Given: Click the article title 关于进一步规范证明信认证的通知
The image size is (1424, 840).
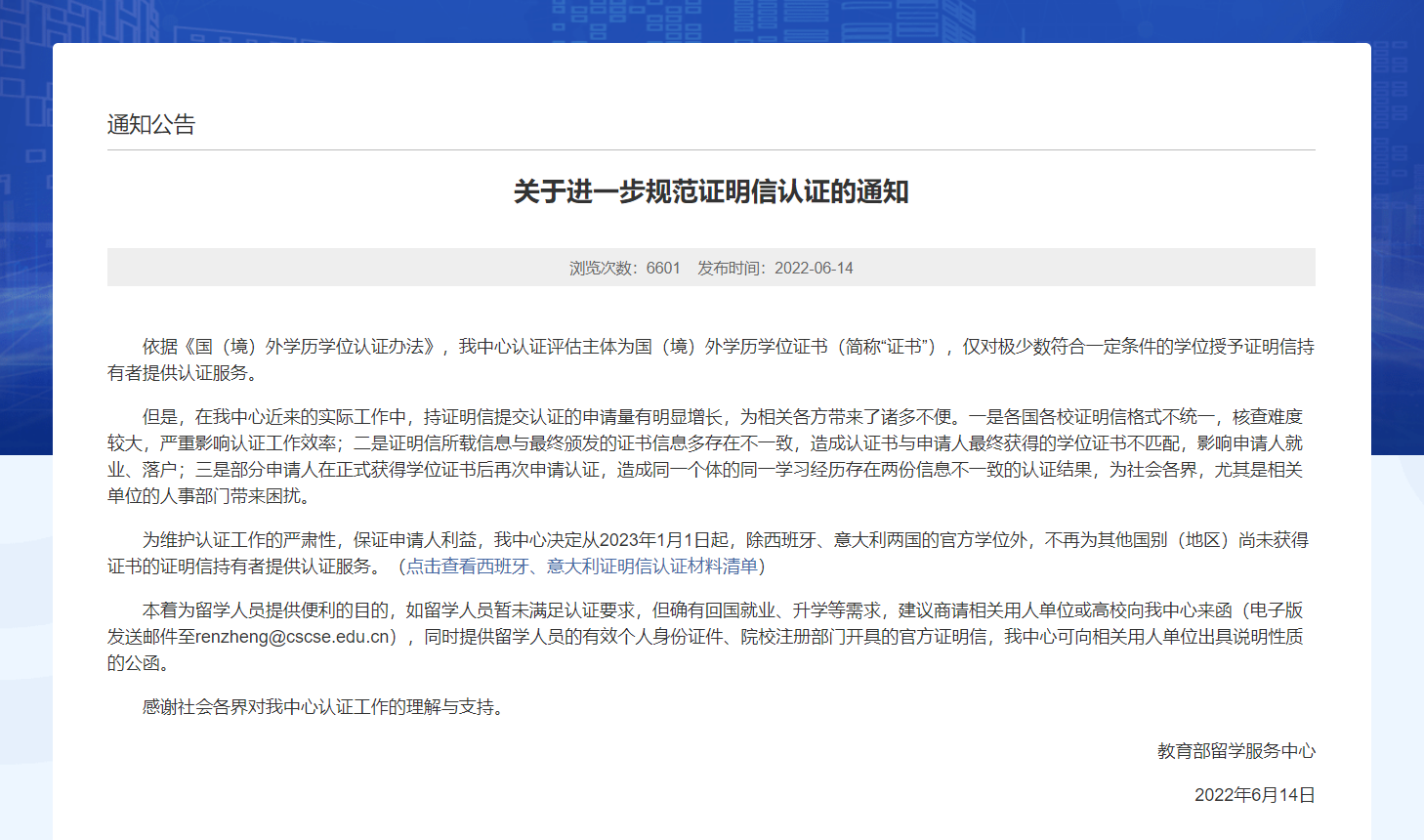Looking at the screenshot, I should [711, 191].
